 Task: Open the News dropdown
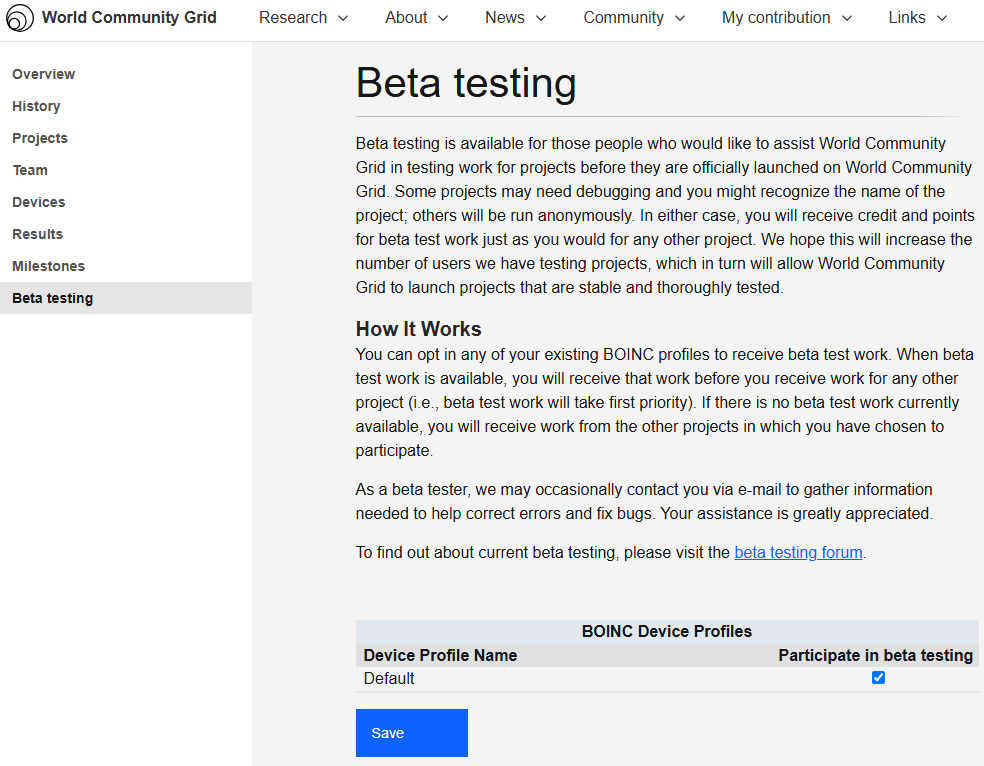tap(515, 18)
